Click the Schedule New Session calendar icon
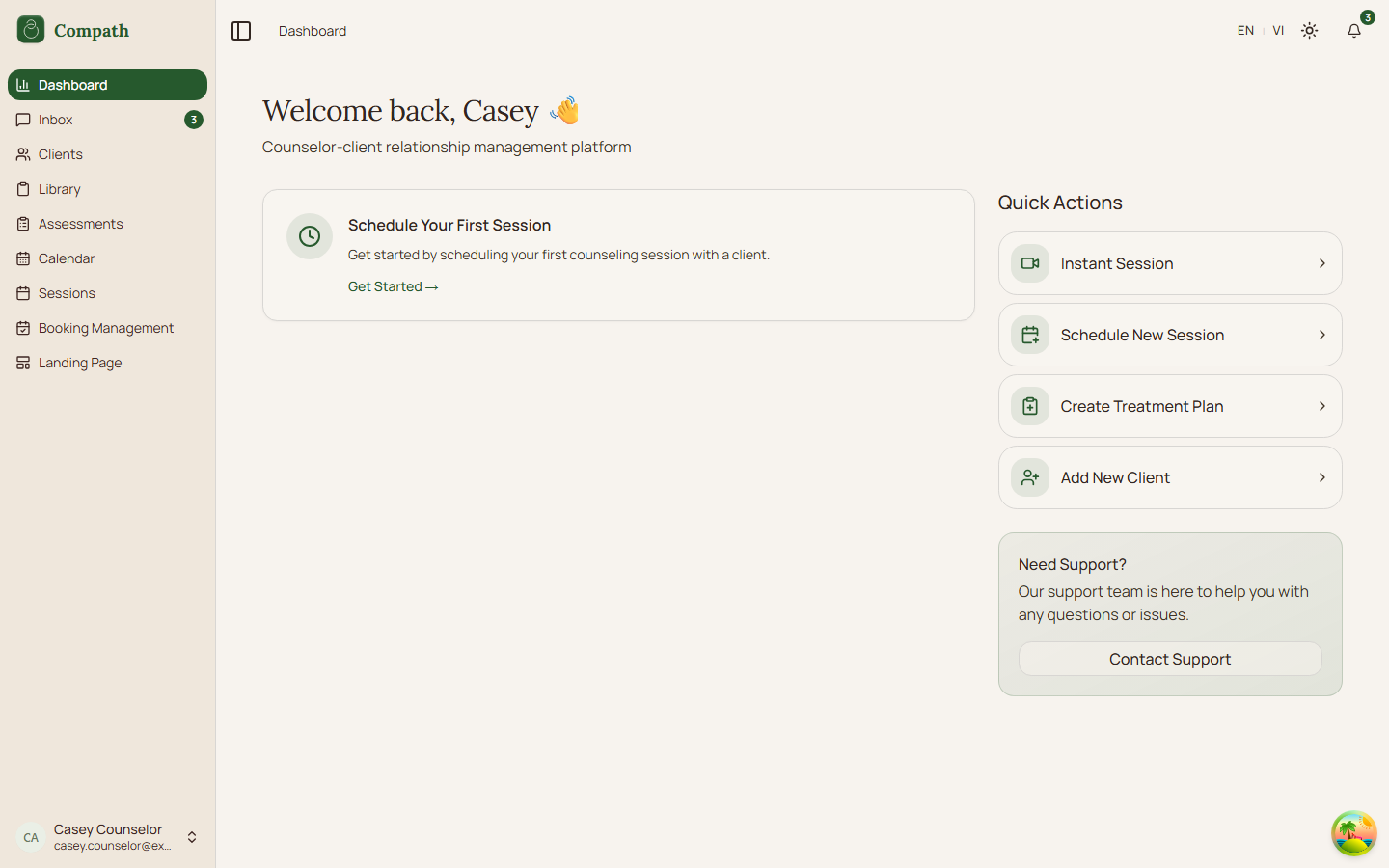 1030,335
